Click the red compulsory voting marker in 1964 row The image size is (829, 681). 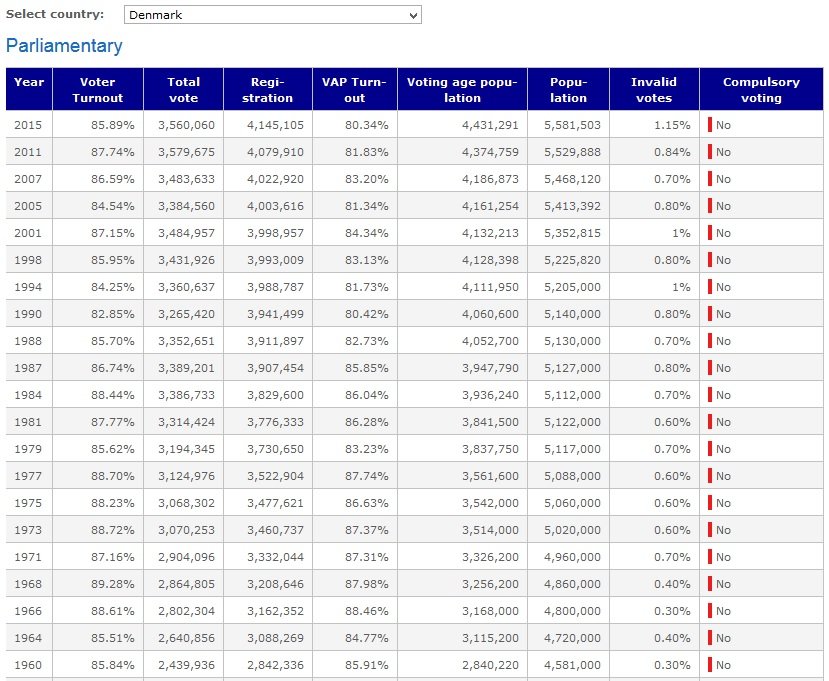[710, 637]
